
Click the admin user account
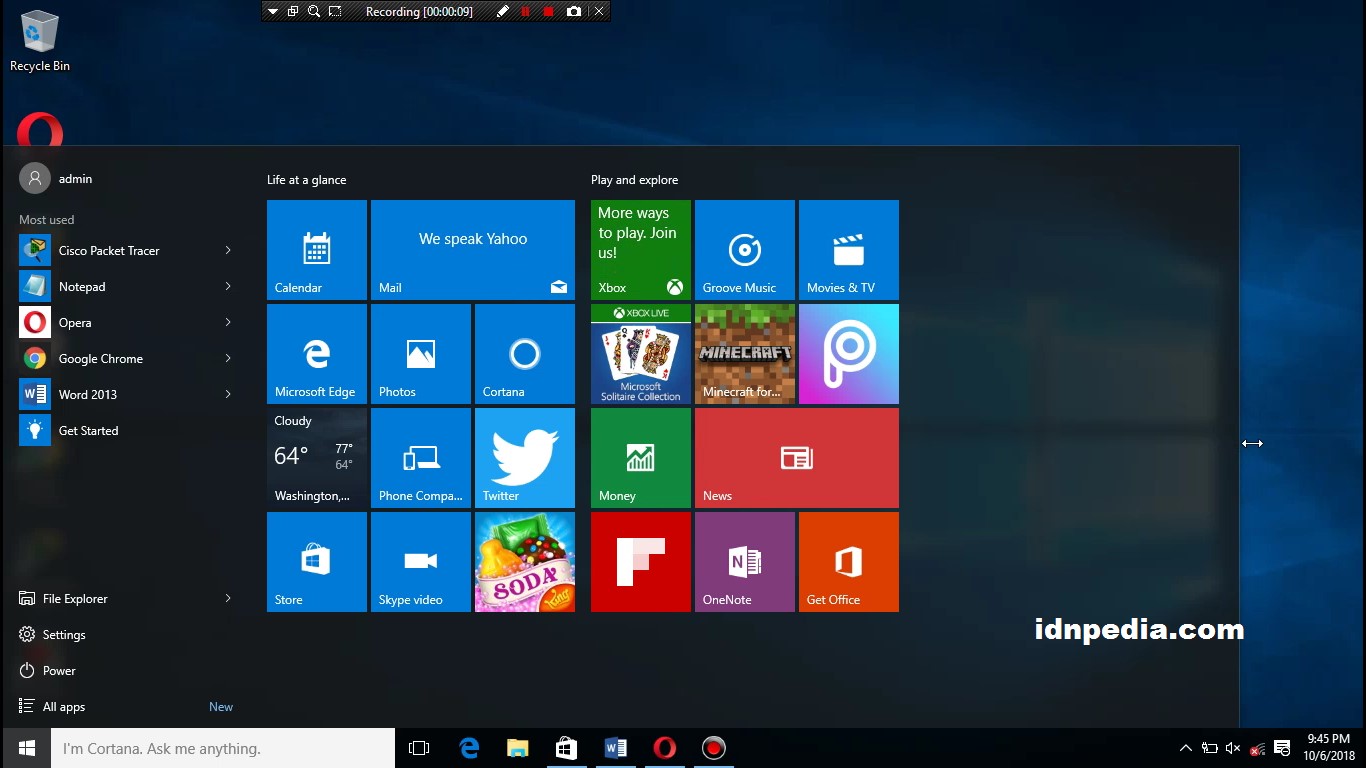(x=56, y=178)
